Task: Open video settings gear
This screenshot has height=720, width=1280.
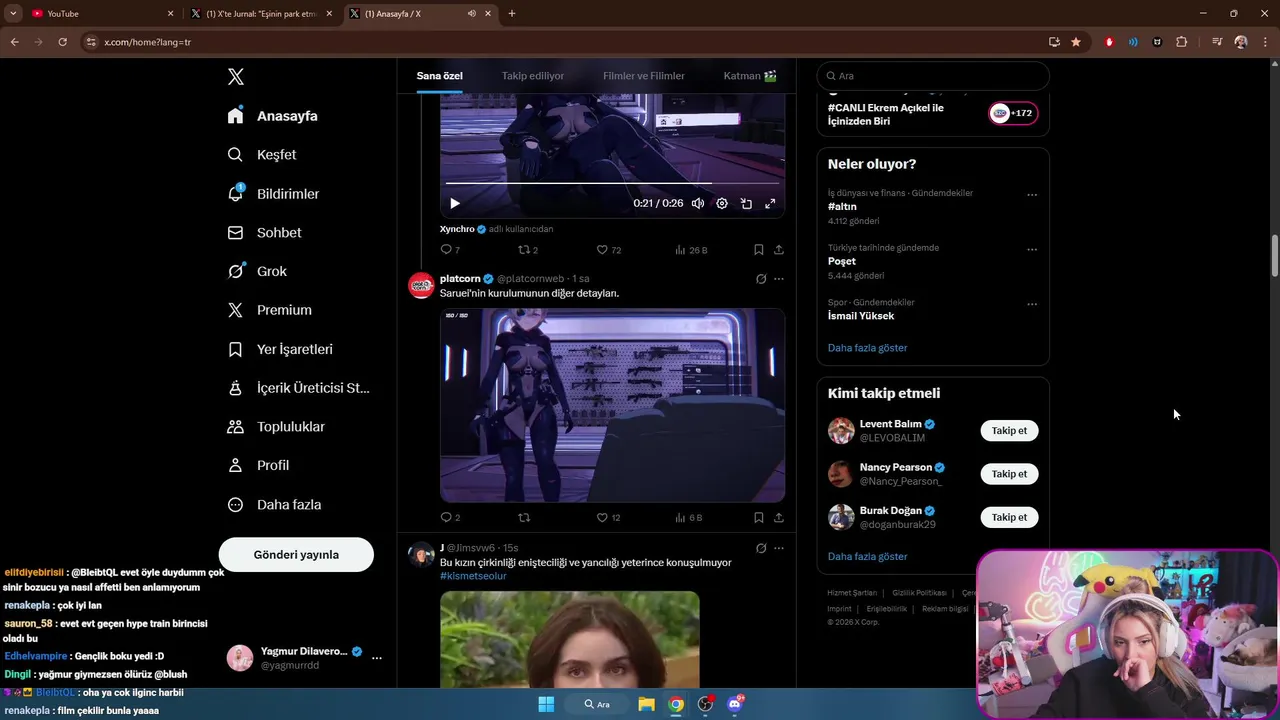Action: click(x=722, y=203)
